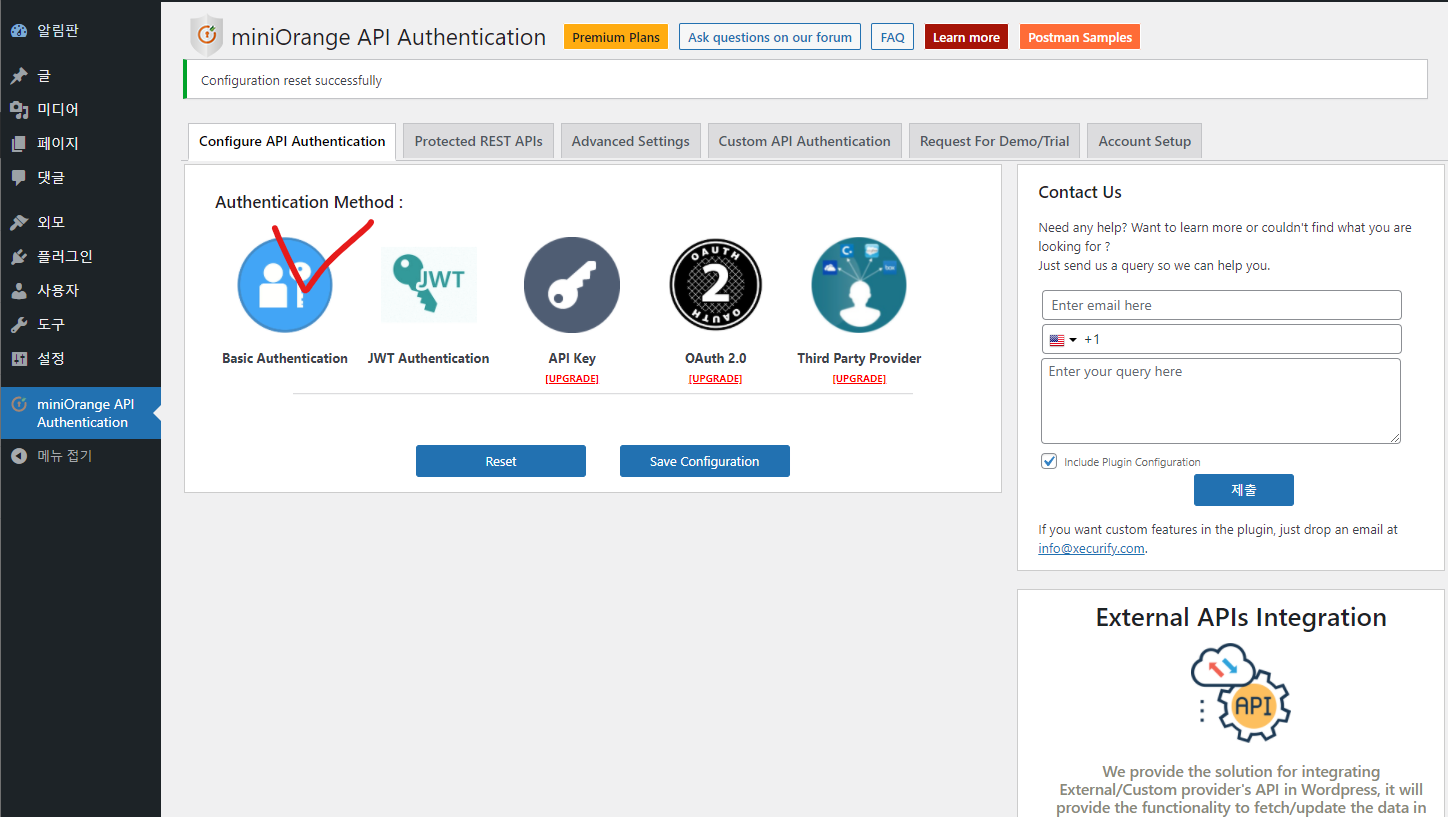Click the UPGRADE link under API Key
Viewport: 1448px width, 817px height.
pyautogui.click(x=572, y=379)
